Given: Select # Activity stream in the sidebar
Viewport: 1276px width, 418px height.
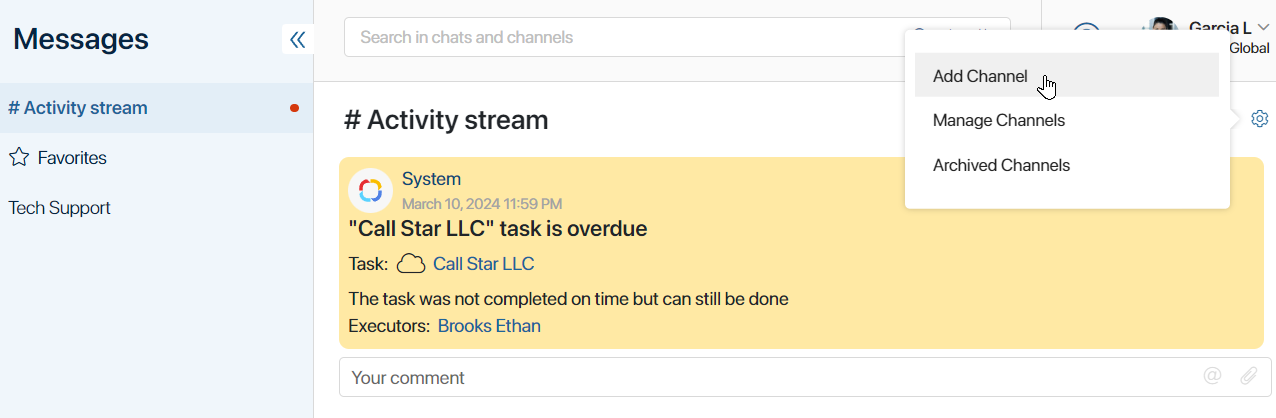Looking at the screenshot, I should click(x=156, y=108).
